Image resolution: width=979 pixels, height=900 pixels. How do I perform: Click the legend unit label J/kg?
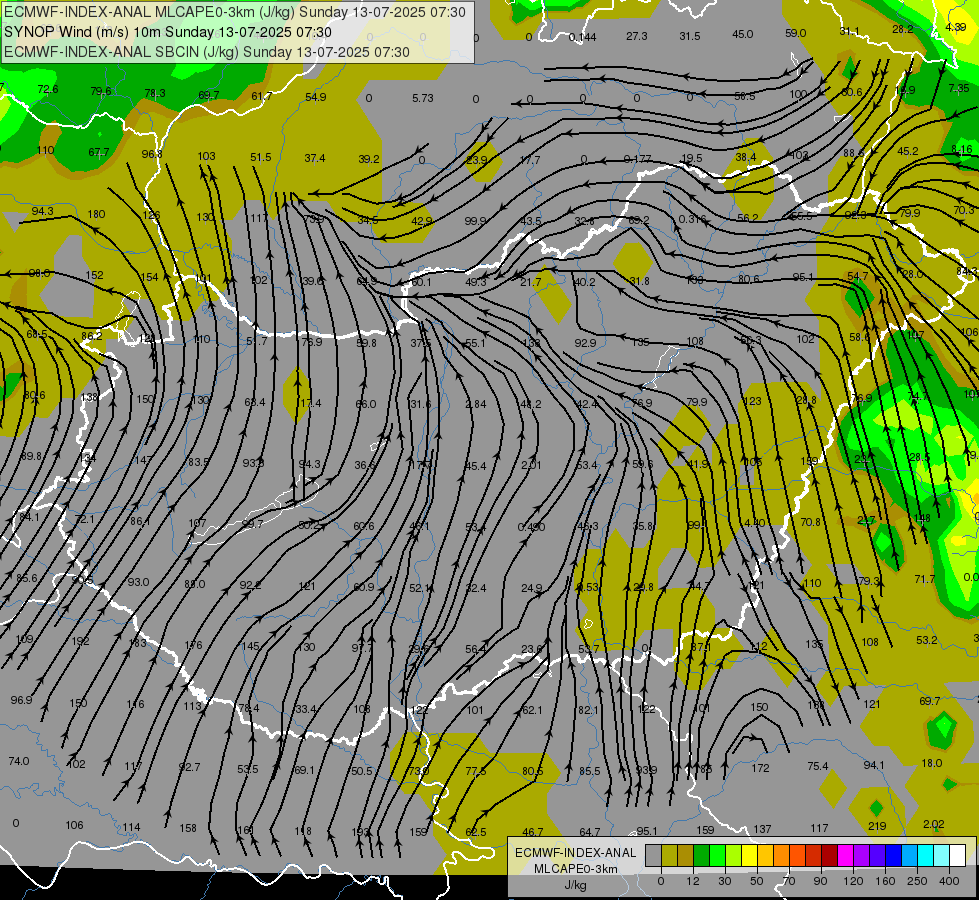point(576,885)
